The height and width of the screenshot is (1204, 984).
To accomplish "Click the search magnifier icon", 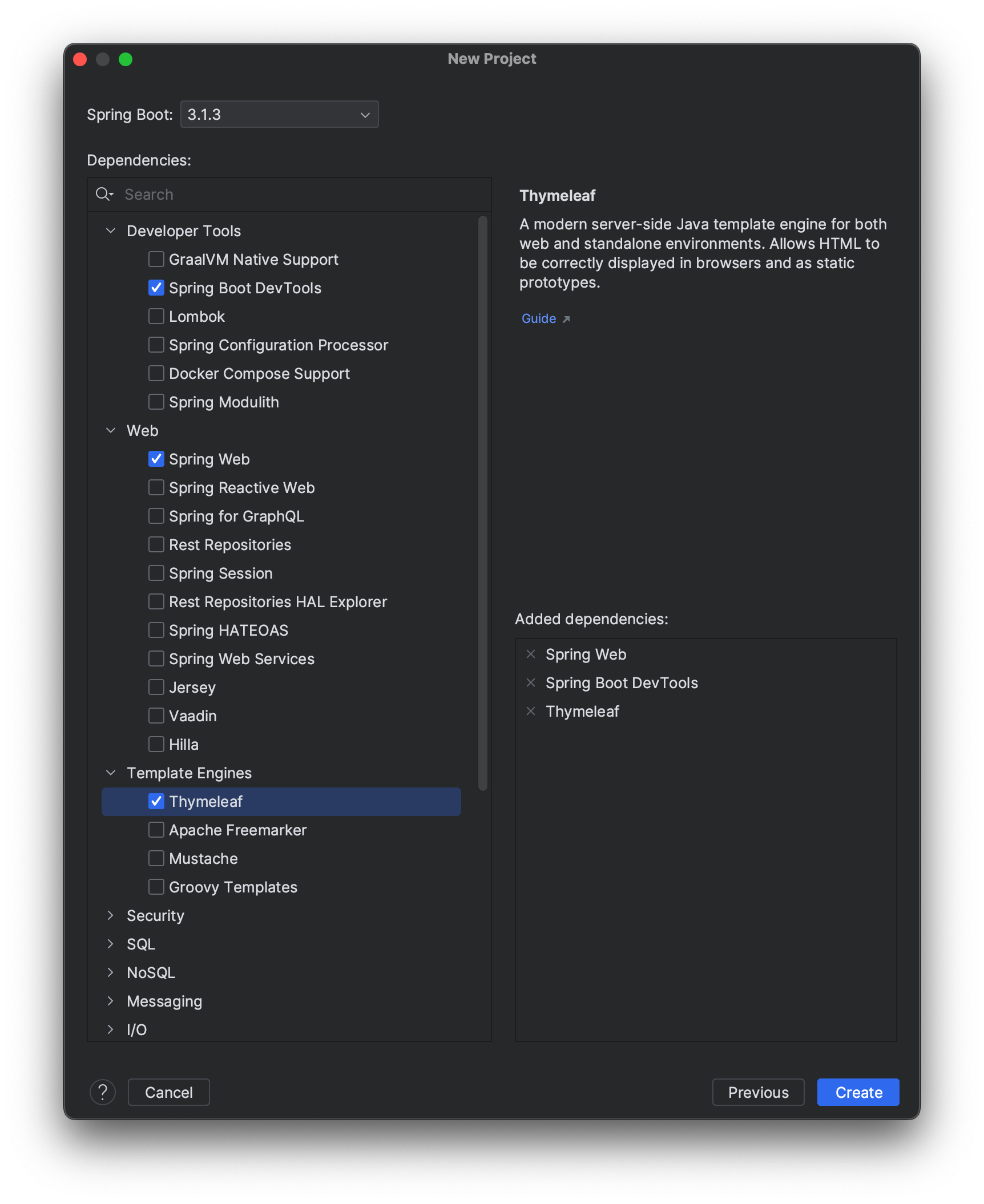I will coord(104,194).
